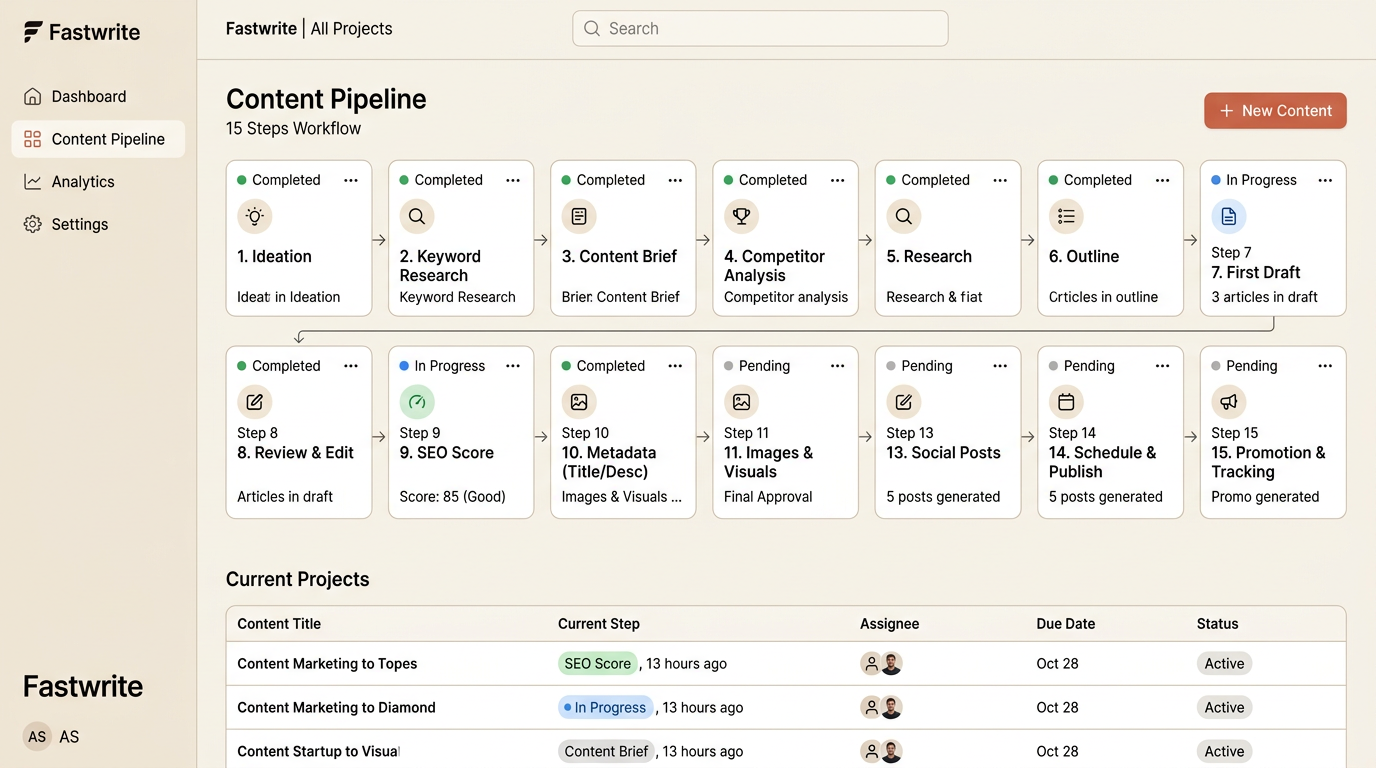
Task: Click the image icon on Metadata card
Action: [x=579, y=402]
